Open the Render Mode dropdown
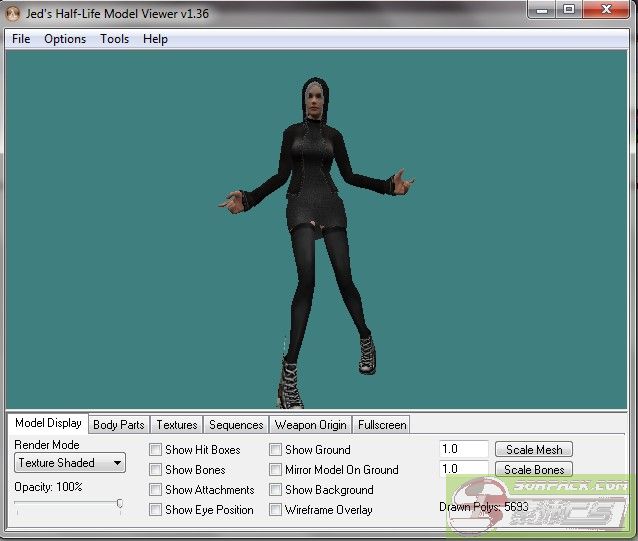This screenshot has width=638, height=541. (x=70, y=463)
